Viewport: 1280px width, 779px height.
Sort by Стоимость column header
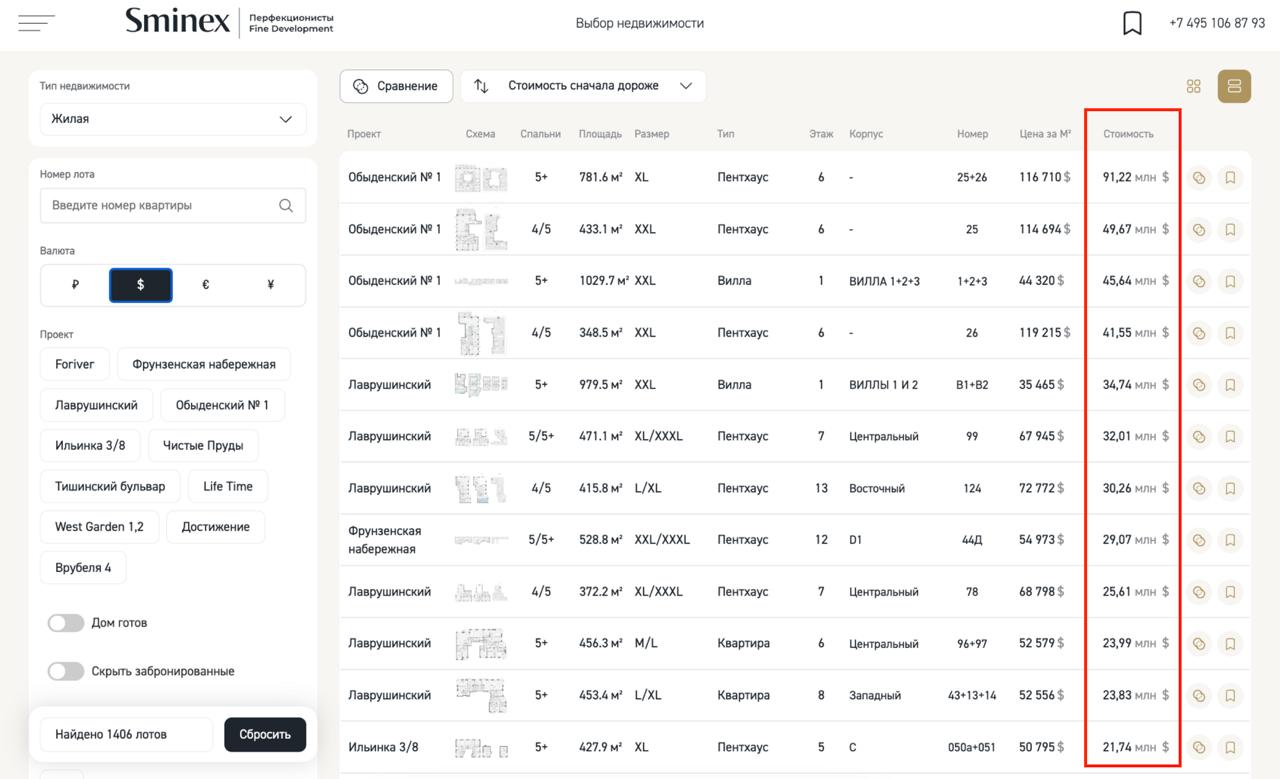click(x=1128, y=134)
